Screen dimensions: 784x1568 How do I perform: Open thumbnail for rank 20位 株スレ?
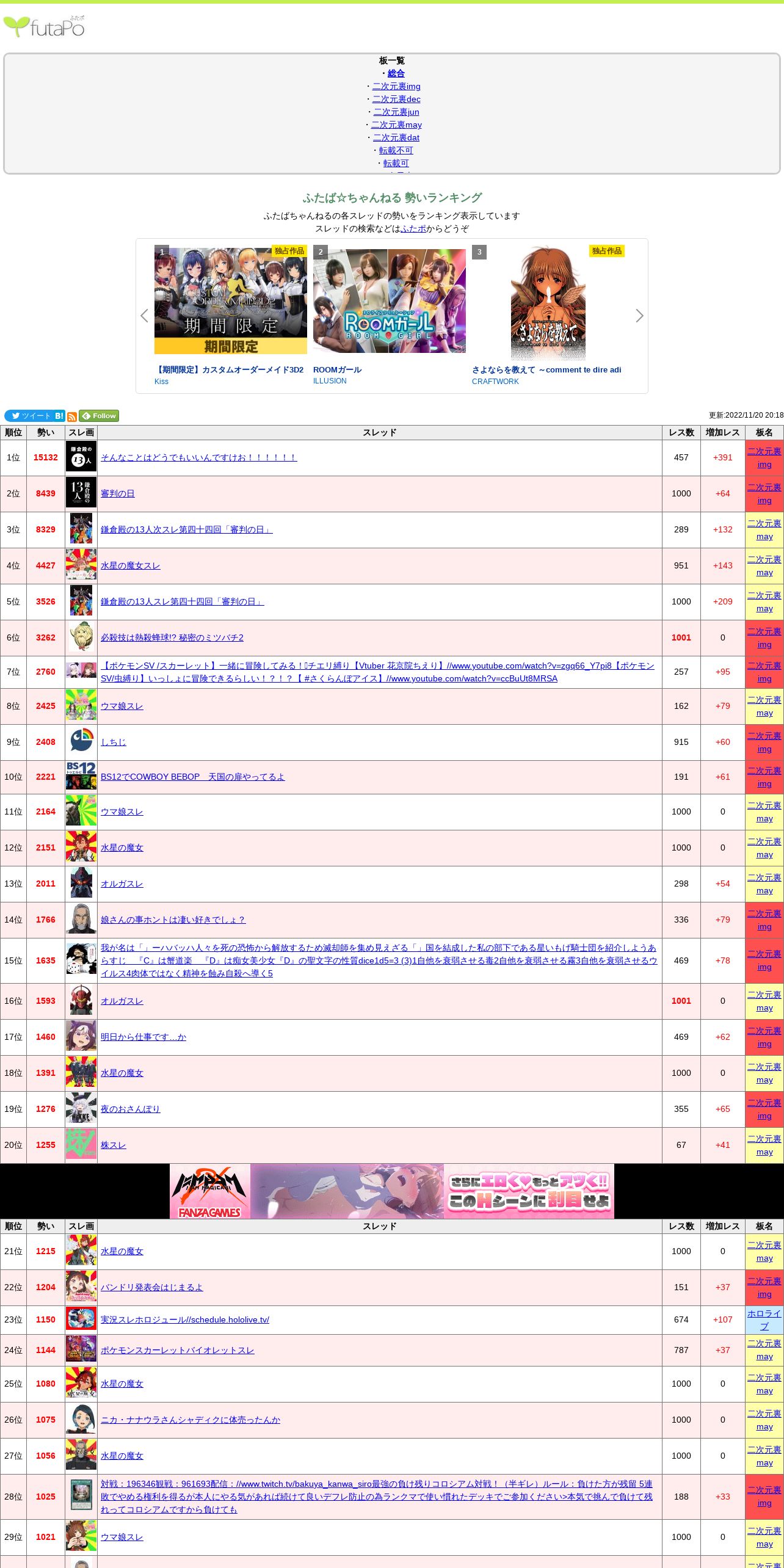81,1145
